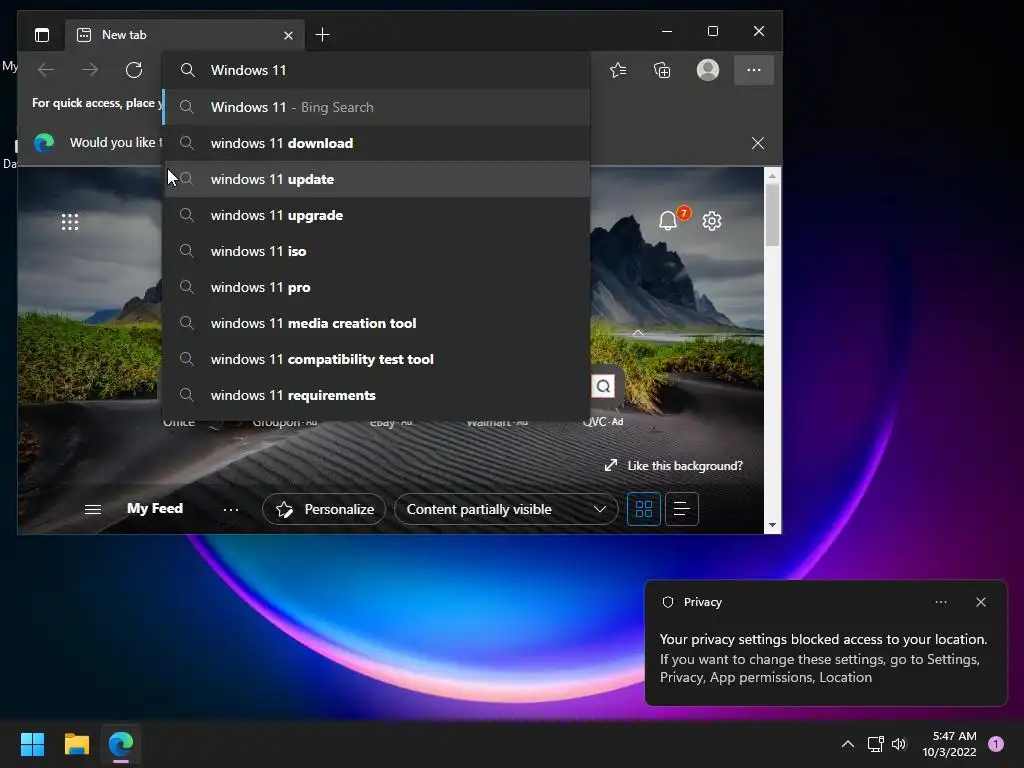Select the My Feed heading
The image size is (1024, 768).
pos(155,508)
